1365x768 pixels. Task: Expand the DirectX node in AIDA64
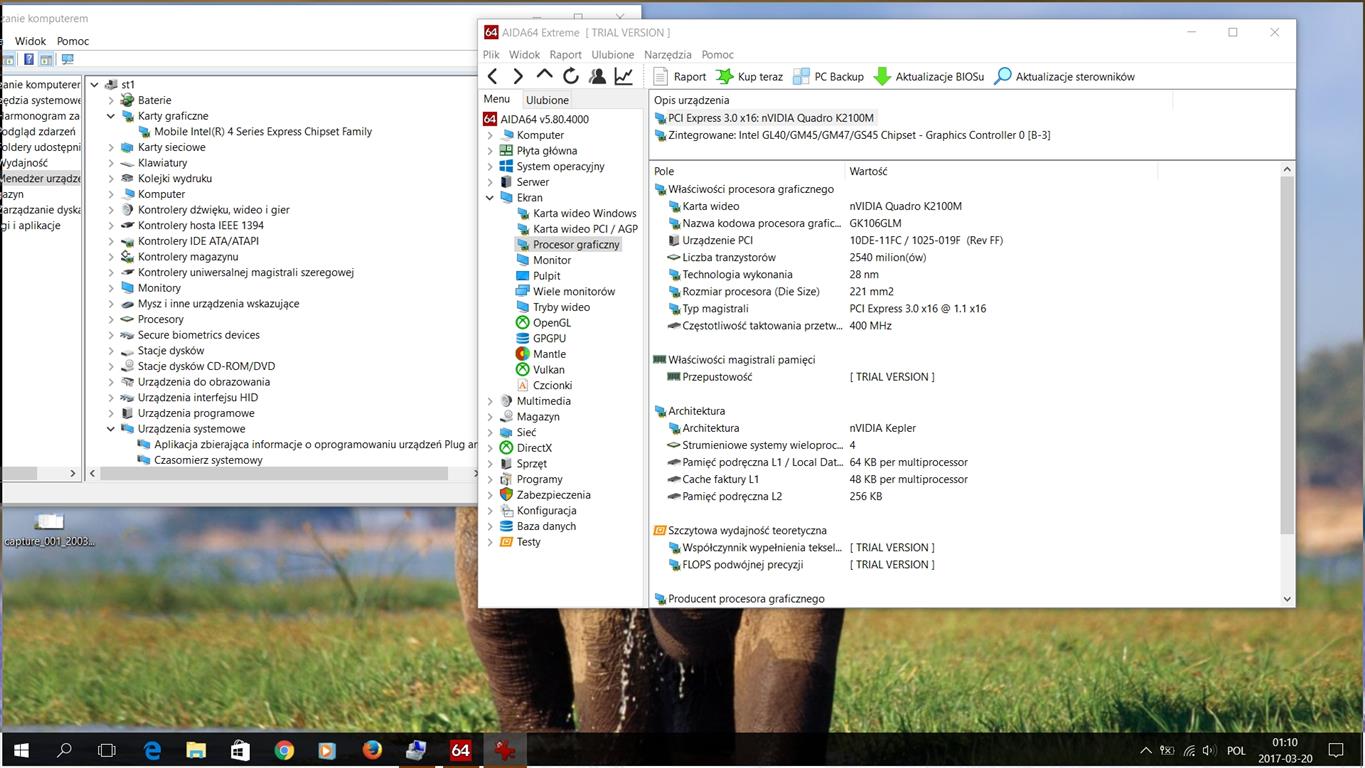[490, 448]
